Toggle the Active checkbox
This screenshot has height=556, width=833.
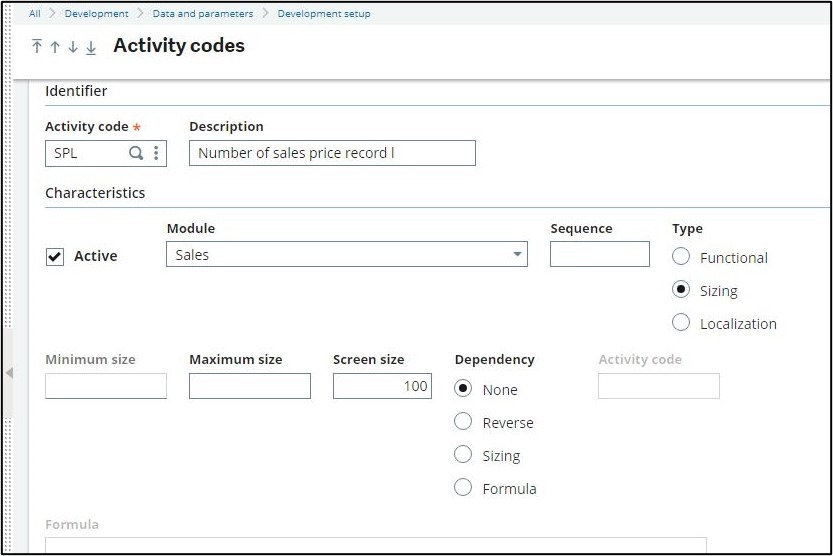(55, 257)
